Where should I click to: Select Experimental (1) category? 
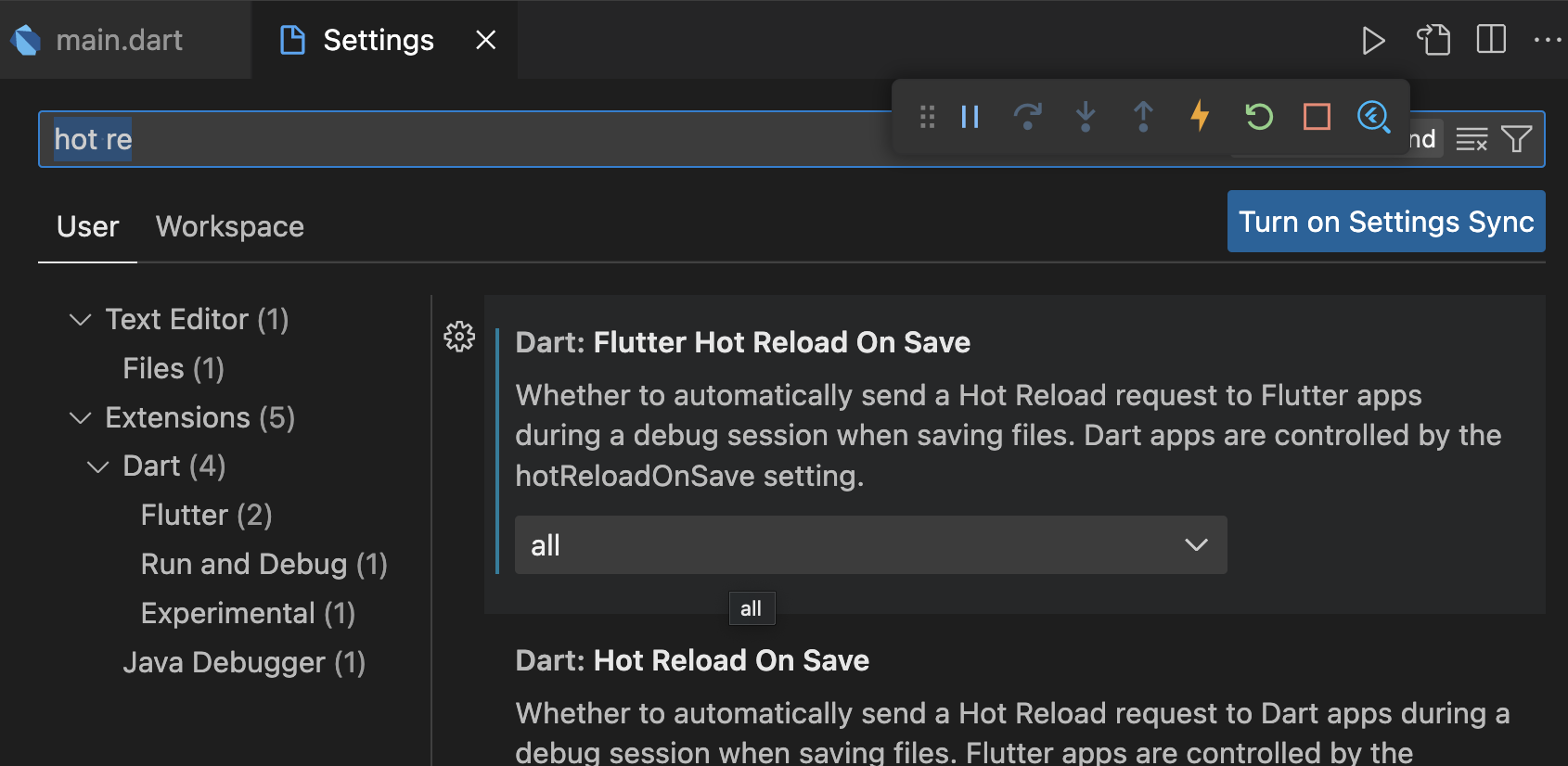coord(248,613)
